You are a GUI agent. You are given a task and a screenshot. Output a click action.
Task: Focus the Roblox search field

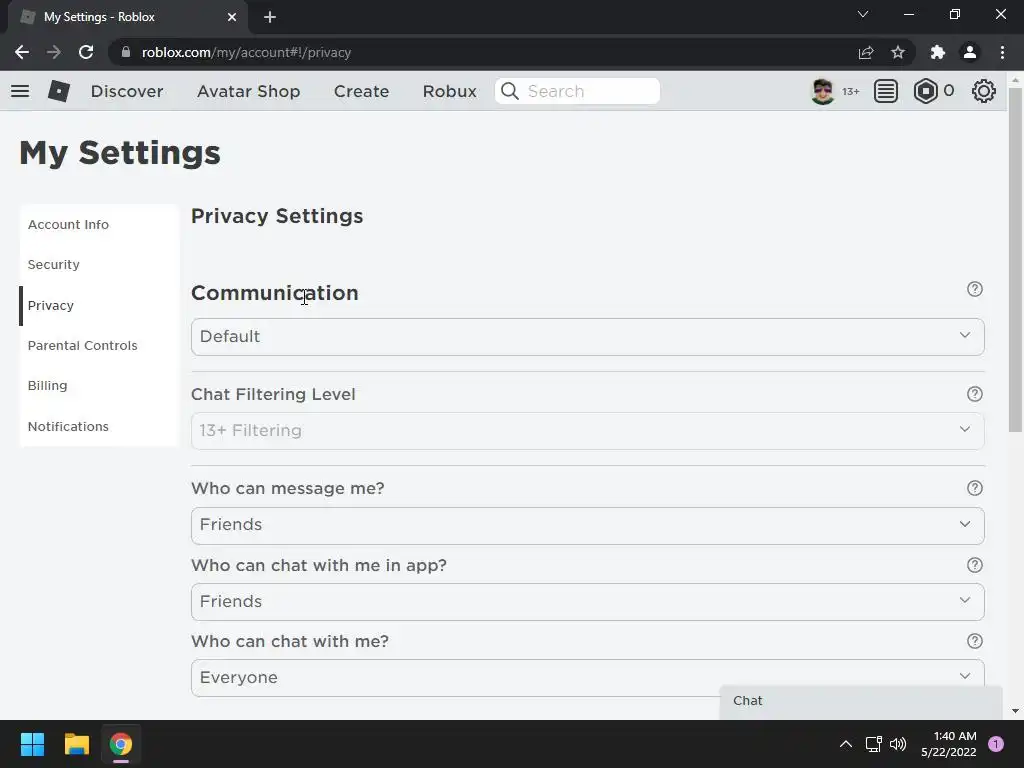tap(577, 91)
